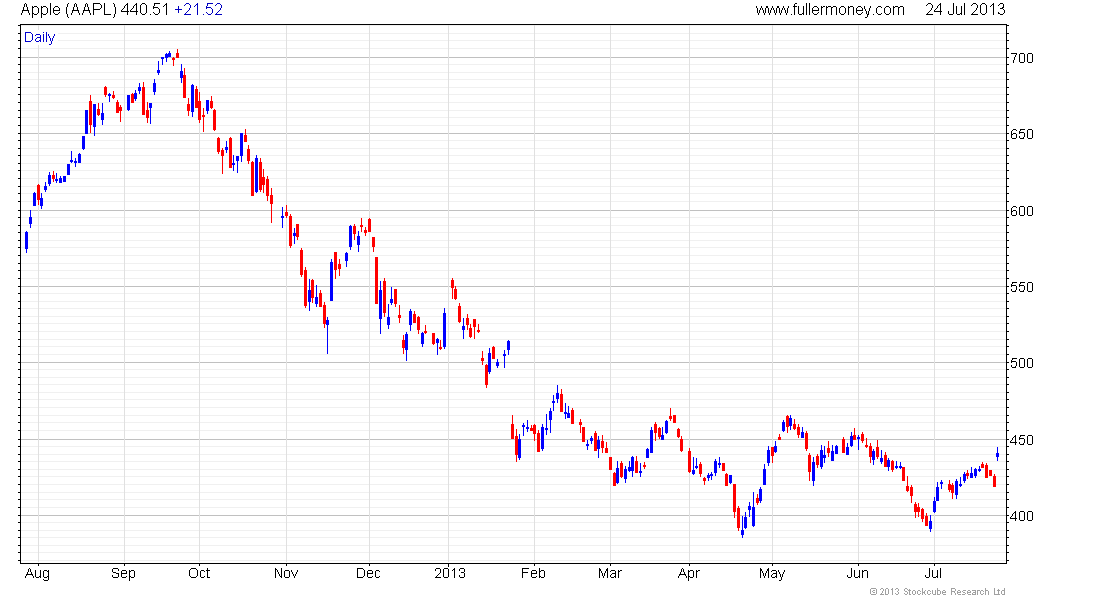Click the change value +21.52
This screenshot has height=600, width=1100.
(199, 10)
